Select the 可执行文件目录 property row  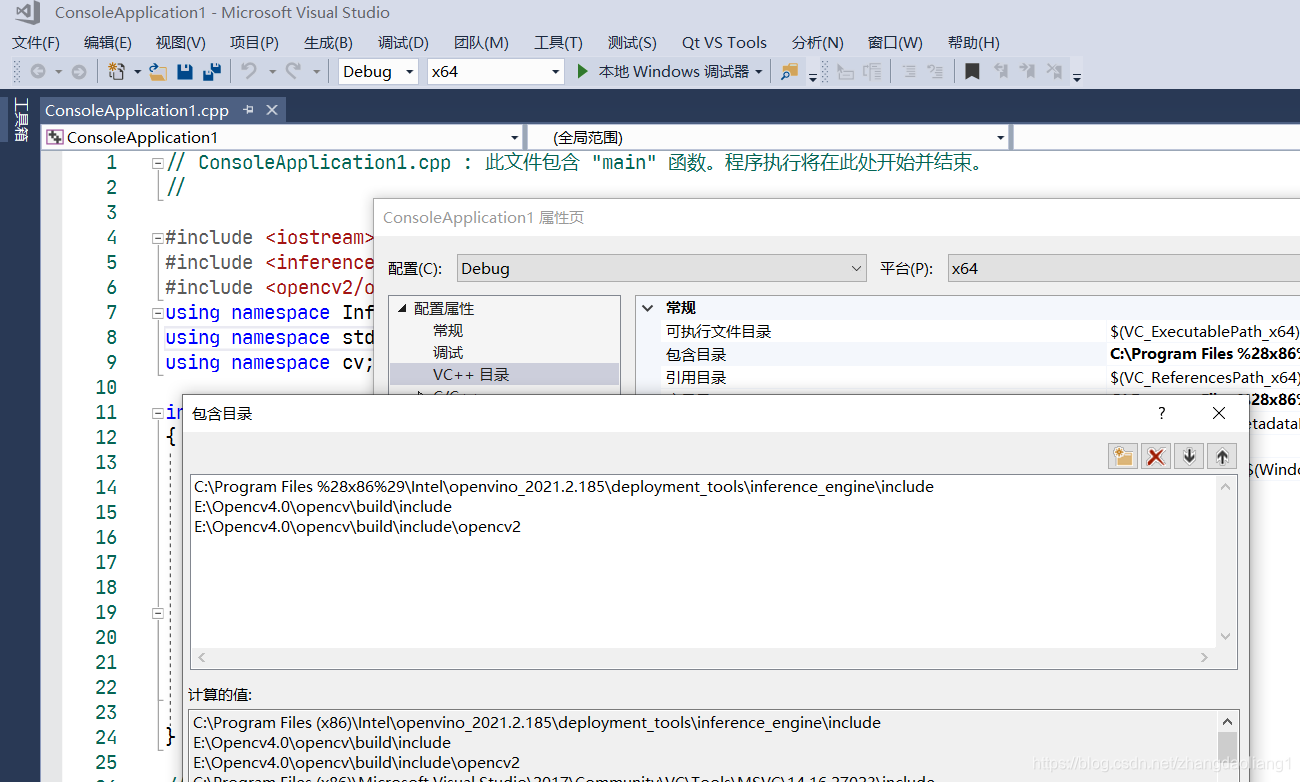[x=967, y=331]
